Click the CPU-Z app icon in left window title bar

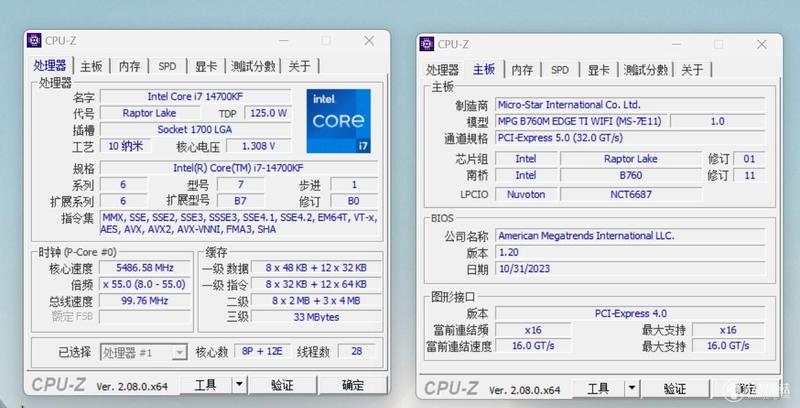(34, 40)
